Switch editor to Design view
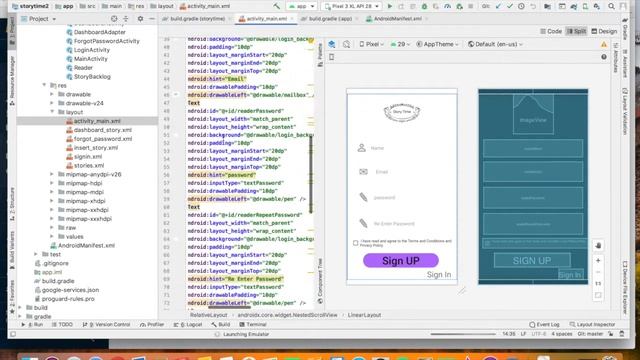Screen dimensions: 640x360 pyautogui.click(x=604, y=31)
